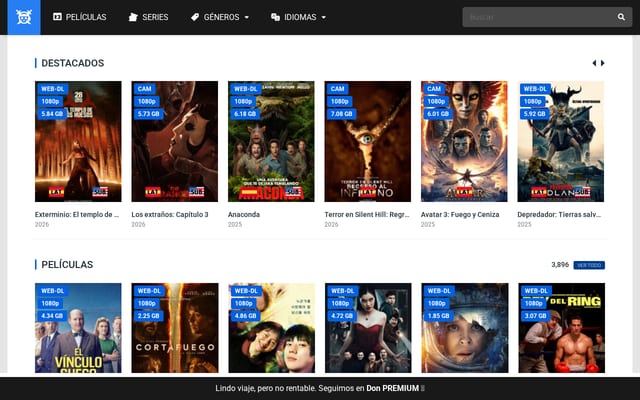Screen dimensions: 640x400
Task: Click the Anaconda title link
Action: pos(244,214)
